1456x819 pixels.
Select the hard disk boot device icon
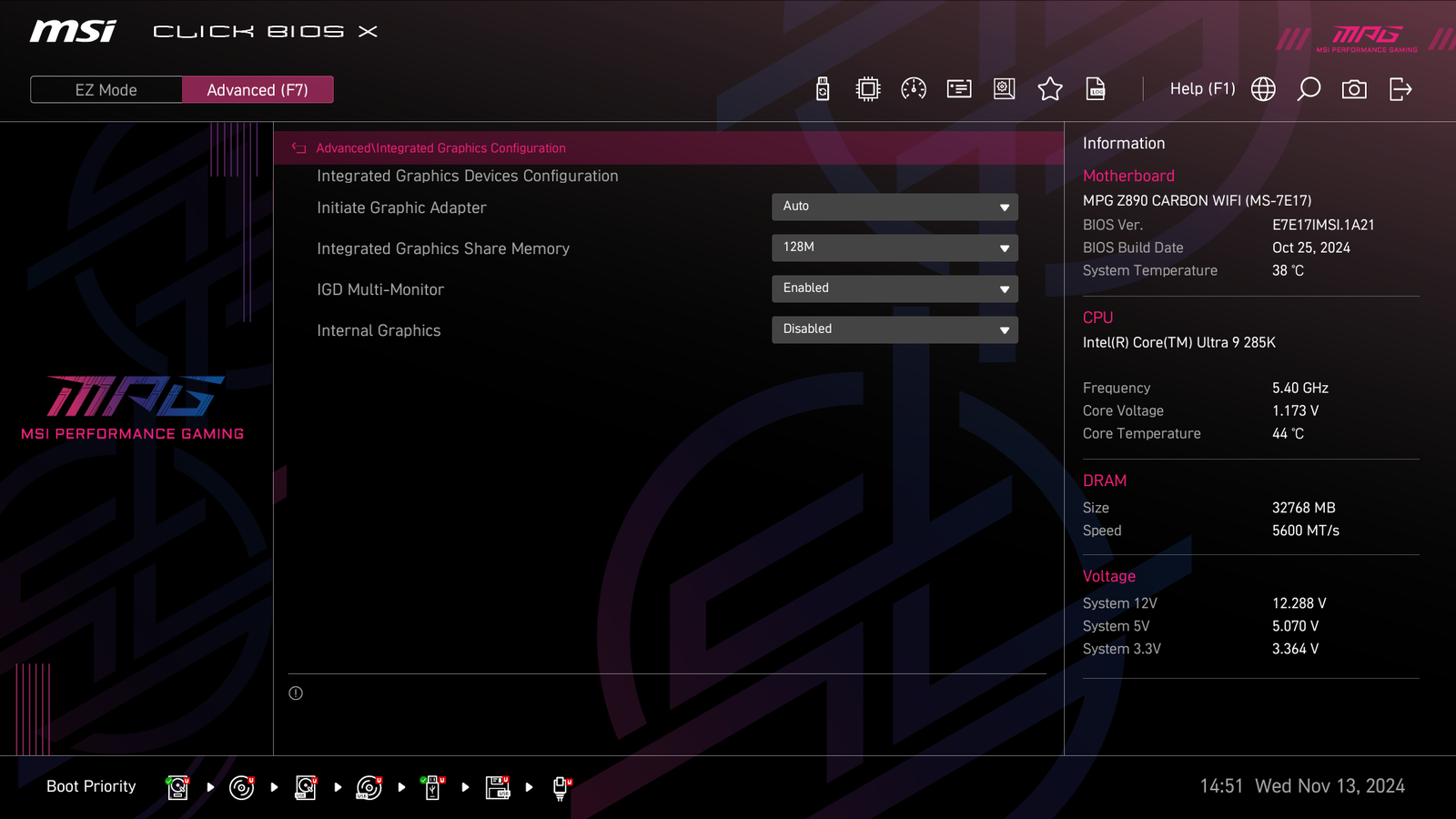pyautogui.click(x=177, y=787)
